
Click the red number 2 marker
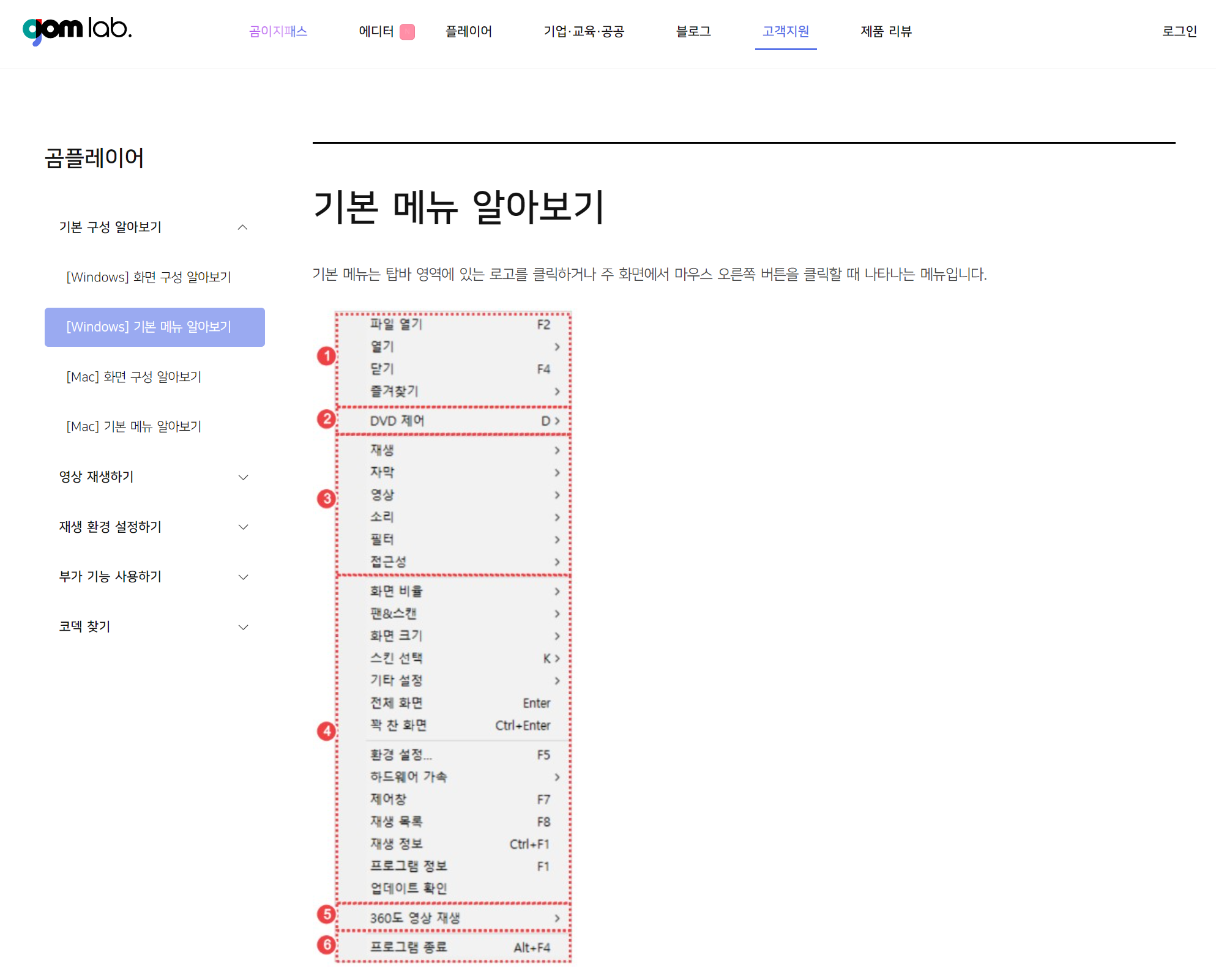tap(327, 419)
